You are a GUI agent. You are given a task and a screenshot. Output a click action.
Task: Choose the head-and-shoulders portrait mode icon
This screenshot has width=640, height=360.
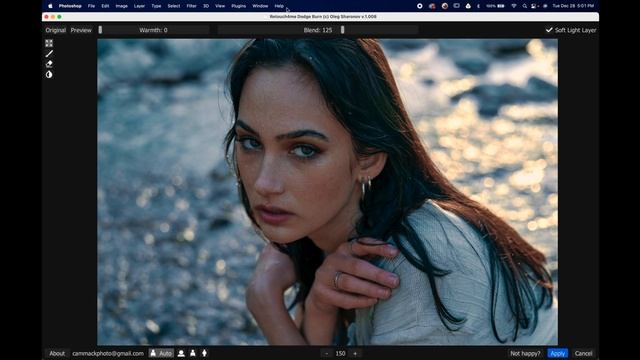pyautogui.click(x=181, y=353)
